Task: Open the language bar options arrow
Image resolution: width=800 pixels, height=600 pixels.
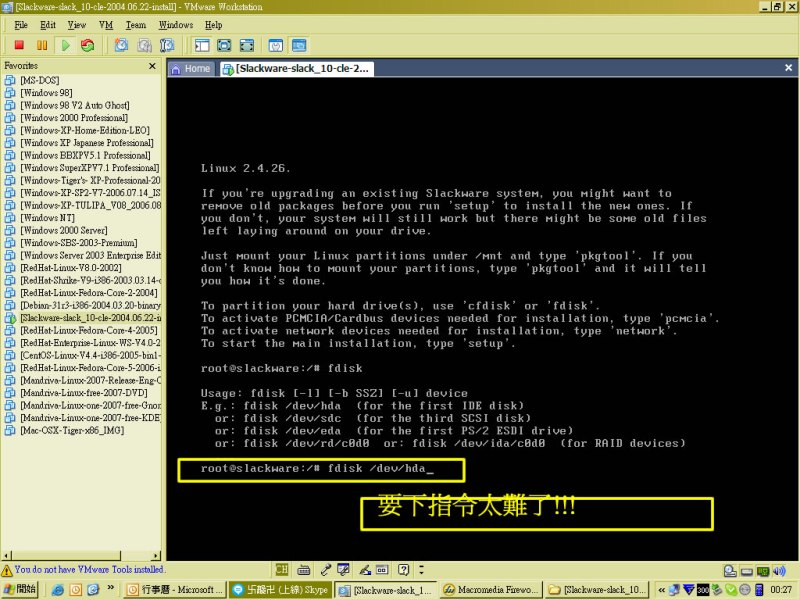Action: pyautogui.click(x=421, y=569)
